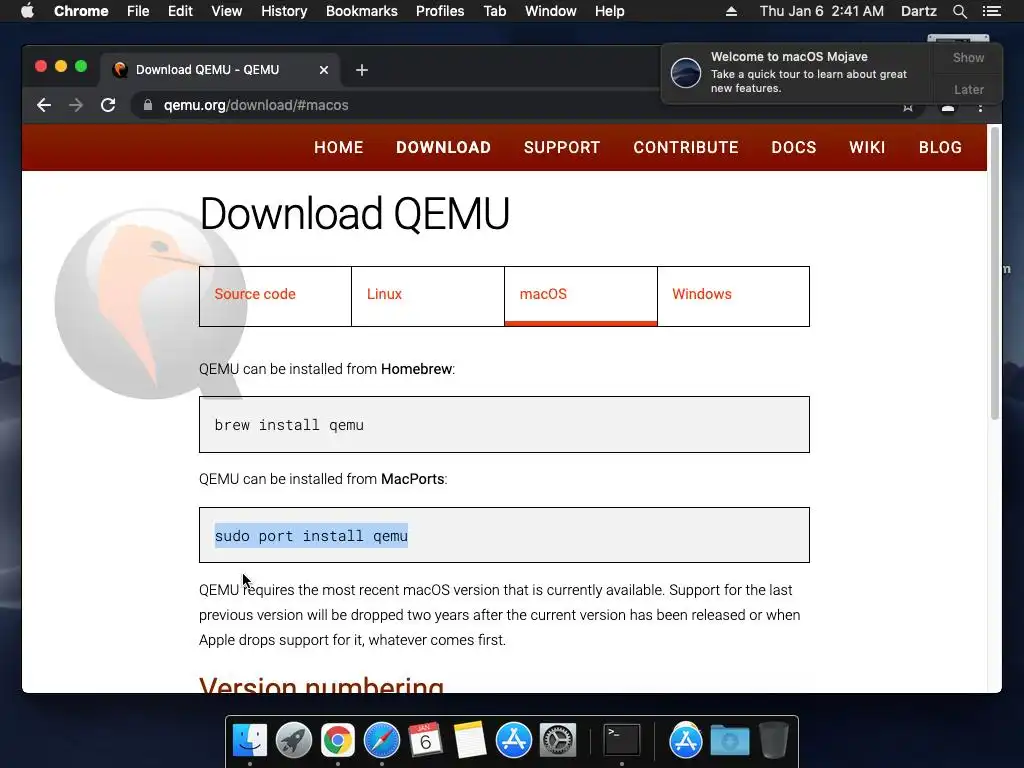Open Finder from the Dock
Viewport: 1024px width, 768px height.
(250, 741)
